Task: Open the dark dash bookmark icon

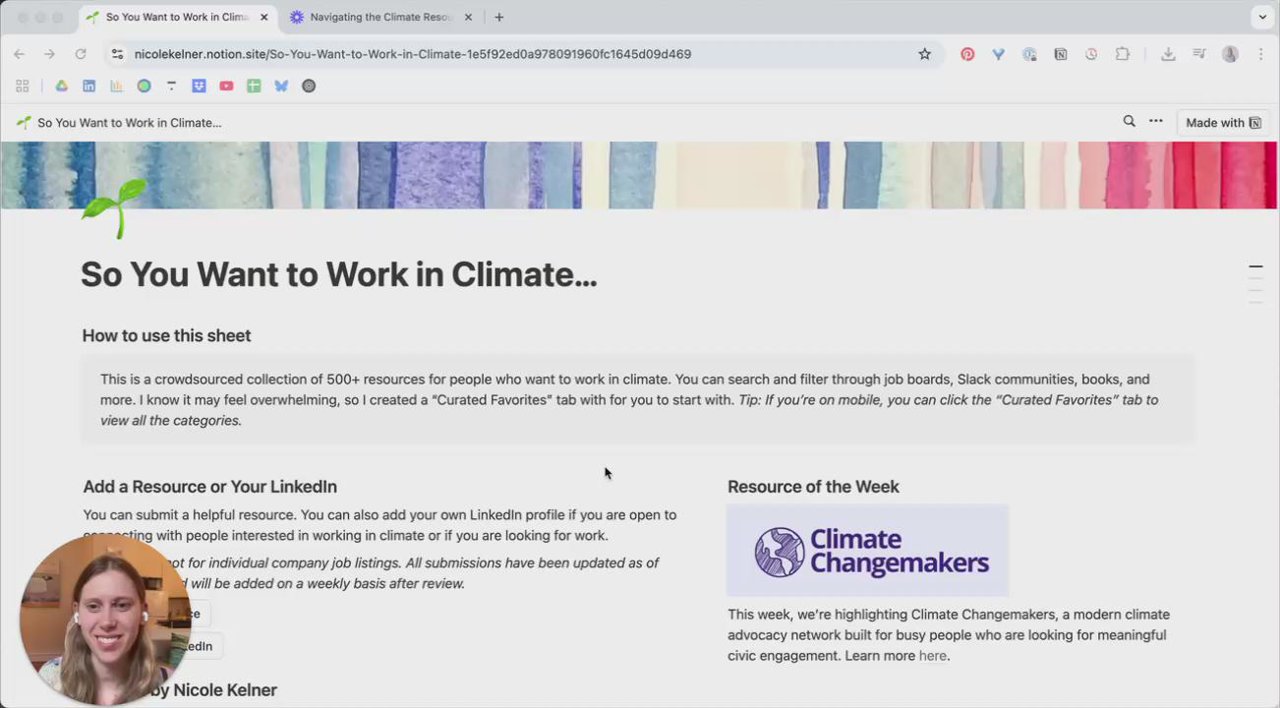Action: (x=171, y=86)
